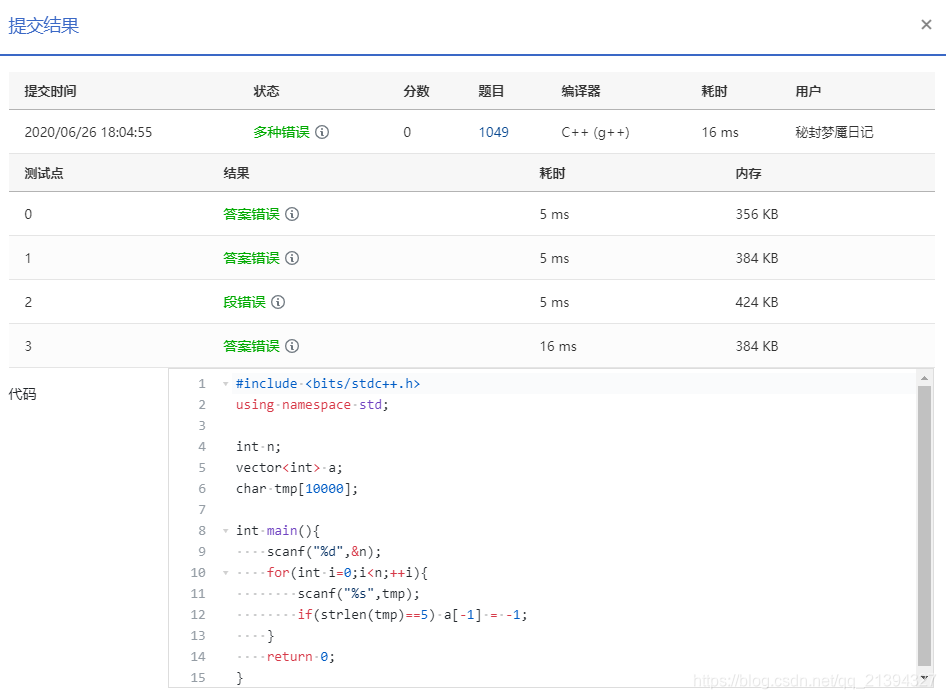Click the 代码 label
The height and width of the screenshot is (699, 946).
(22, 394)
